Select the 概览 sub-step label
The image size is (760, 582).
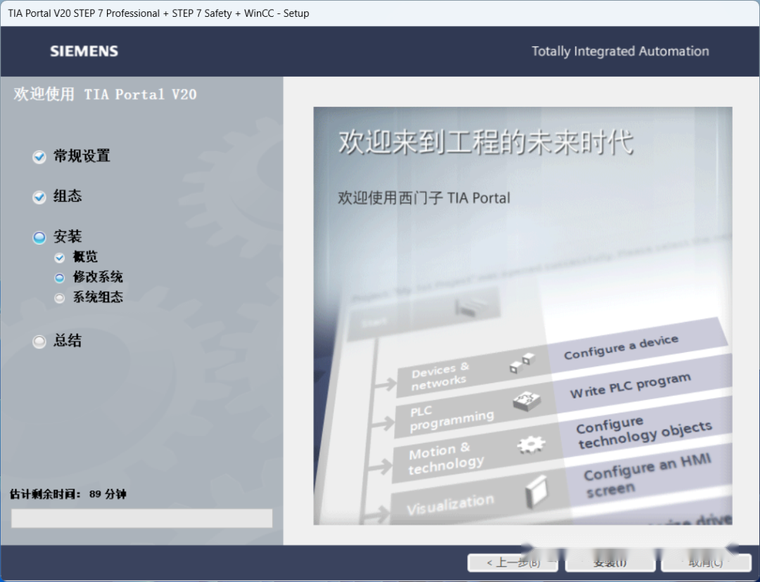point(85,257)
